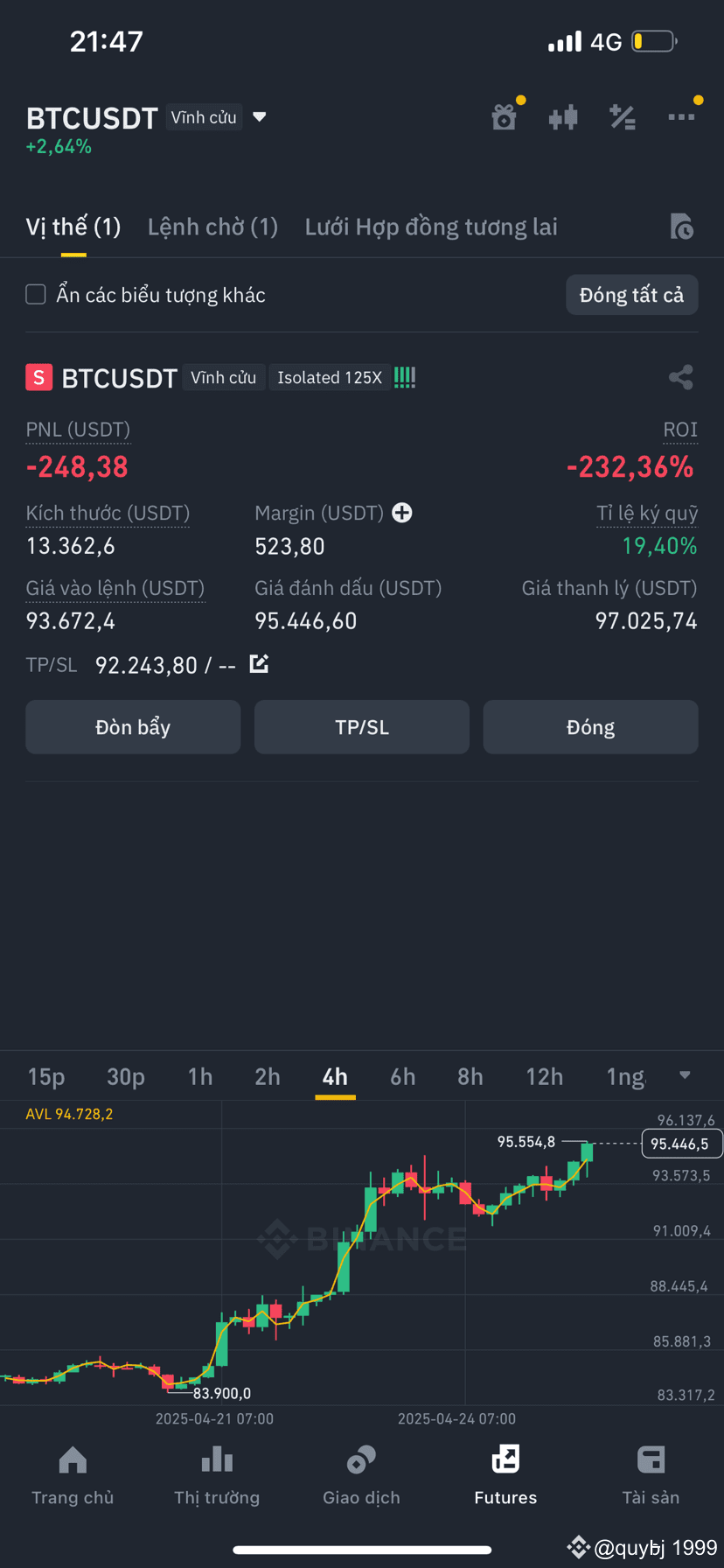The height and width of the screenshot is (1568, 724).
Task: Add margin with the plus icon
Action: click(x=402, y=513)
